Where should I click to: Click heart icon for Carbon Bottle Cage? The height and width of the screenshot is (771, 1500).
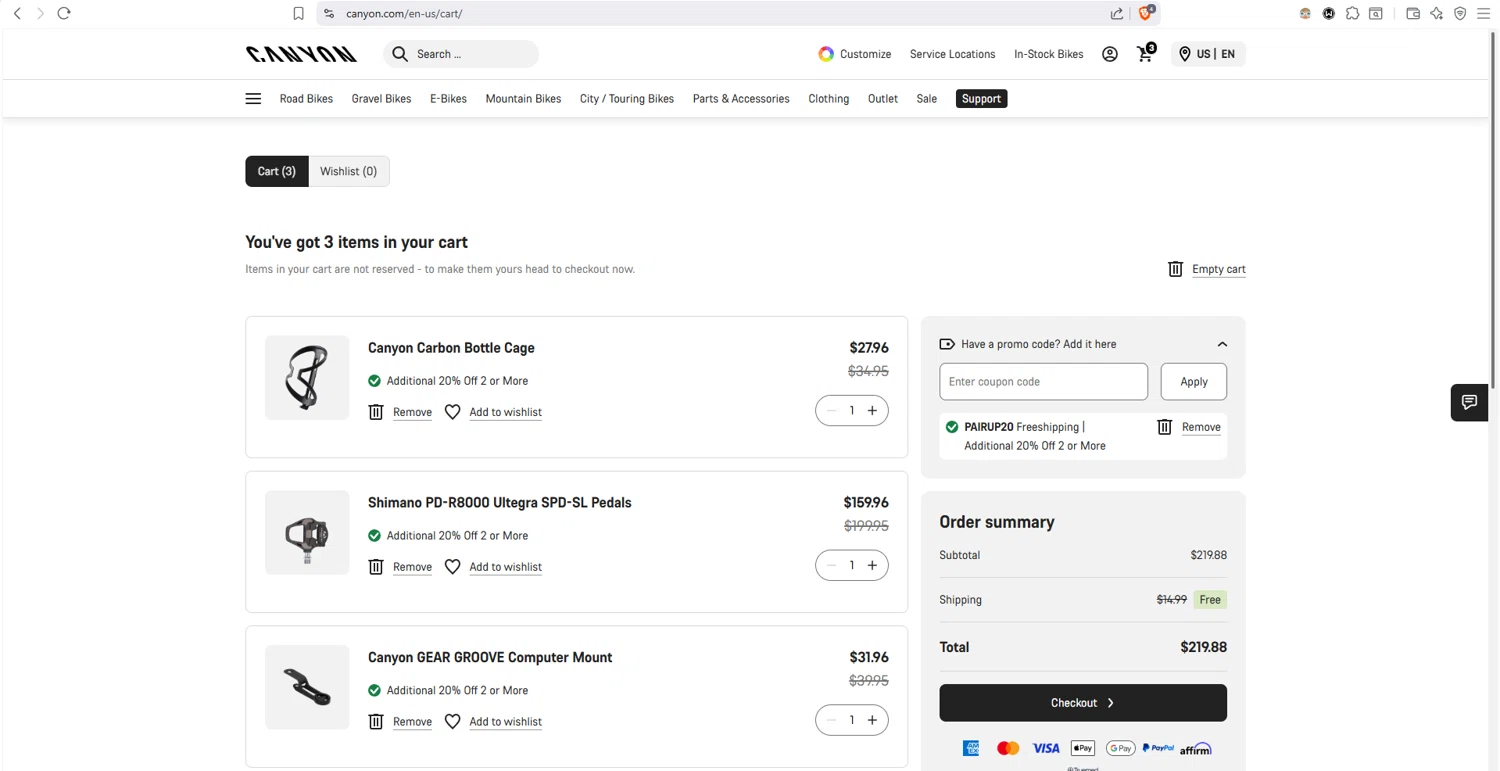[x=452, y=412]
